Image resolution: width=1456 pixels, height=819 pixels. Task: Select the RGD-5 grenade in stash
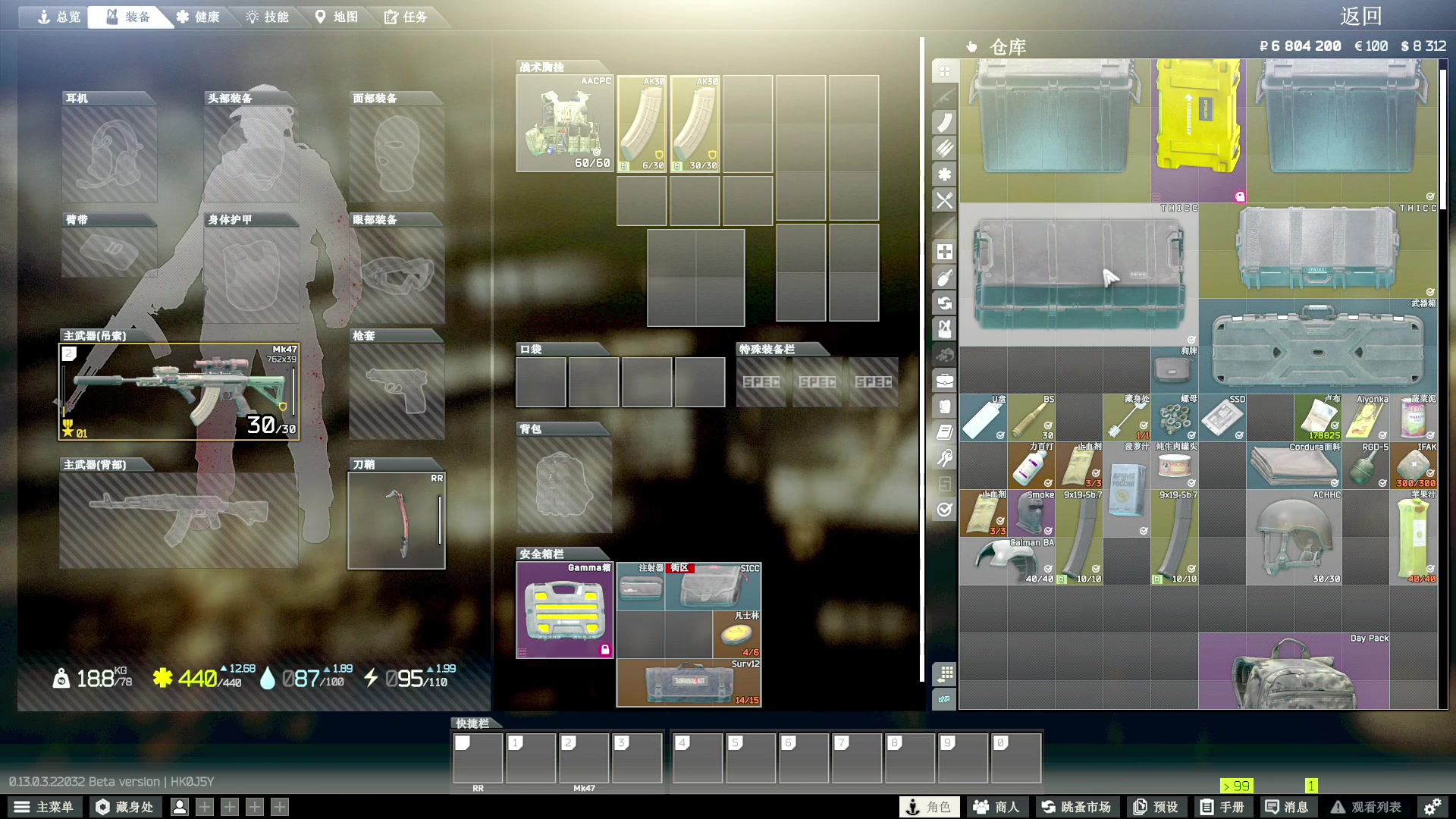pyautogui.click(x=1366, y=466)
